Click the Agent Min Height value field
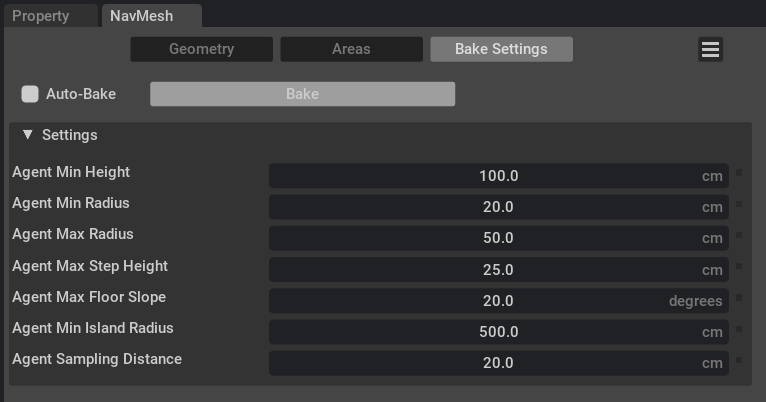The height and width of the screenshot is (402, 766). tap(498, 176)
